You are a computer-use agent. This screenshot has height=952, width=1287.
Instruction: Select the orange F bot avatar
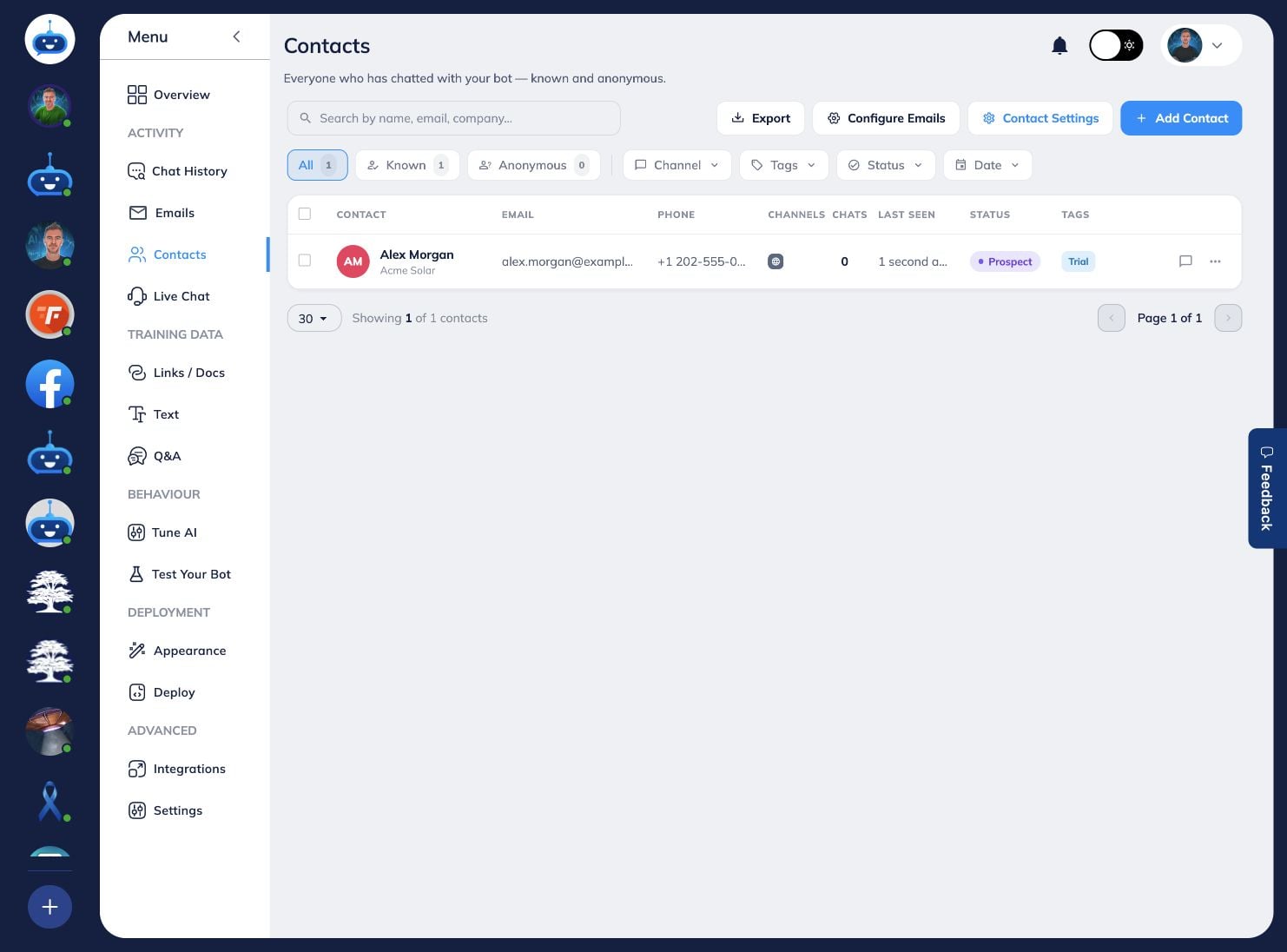point(49,314)
